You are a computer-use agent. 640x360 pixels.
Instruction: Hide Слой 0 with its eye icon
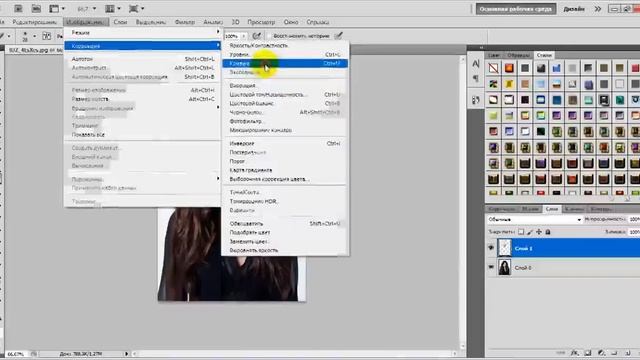[x=491, y=268]
